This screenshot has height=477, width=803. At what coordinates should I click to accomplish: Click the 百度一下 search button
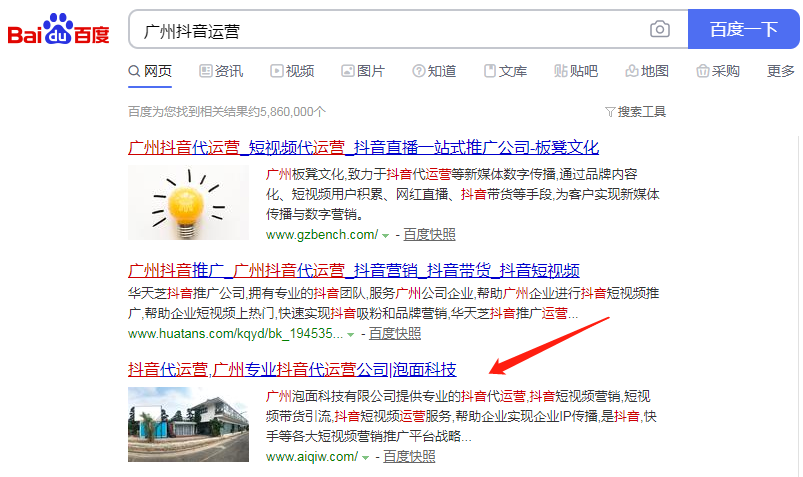point(744,29)
